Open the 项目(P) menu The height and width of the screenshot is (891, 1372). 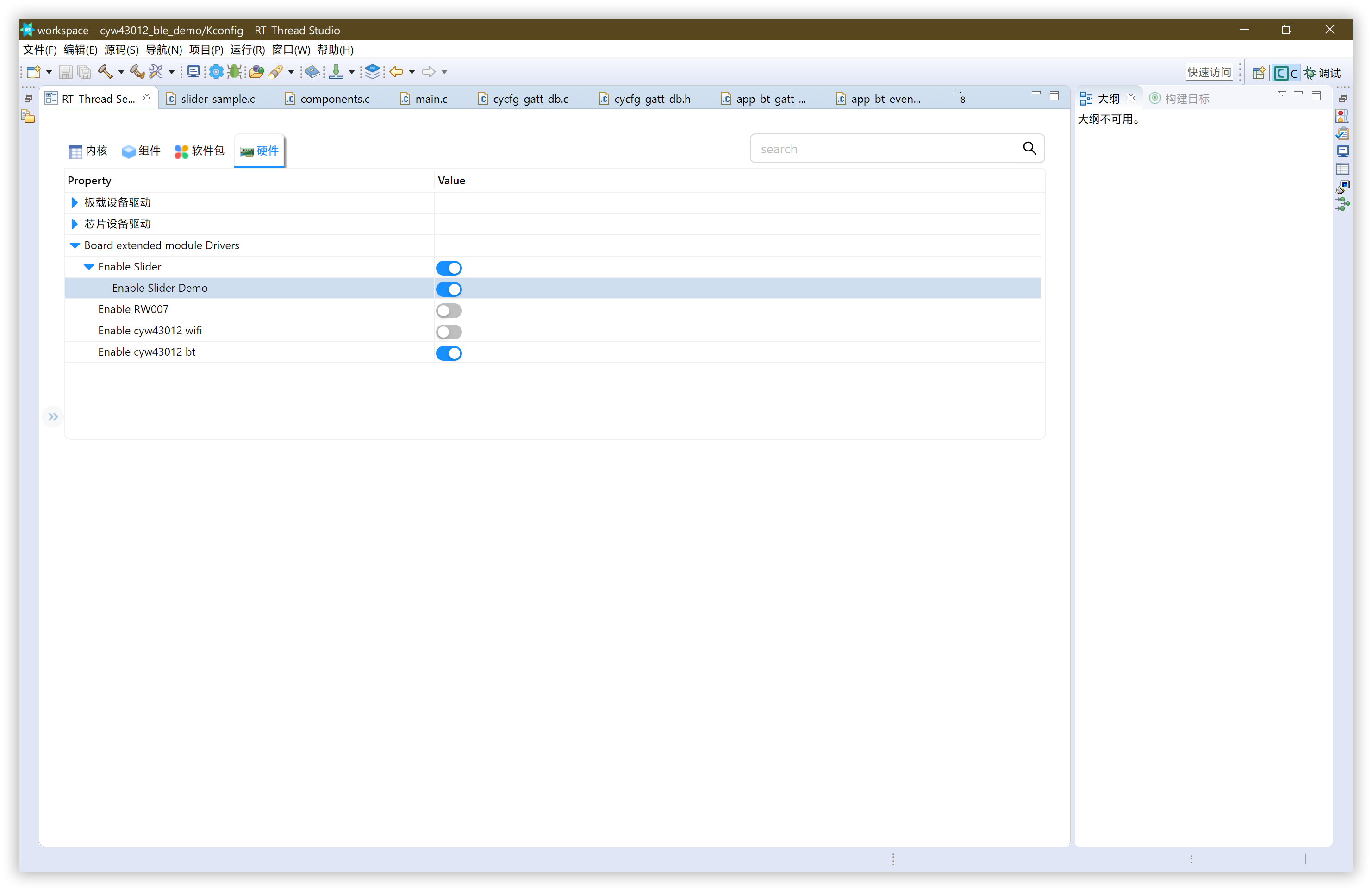[x=206, y=50]
